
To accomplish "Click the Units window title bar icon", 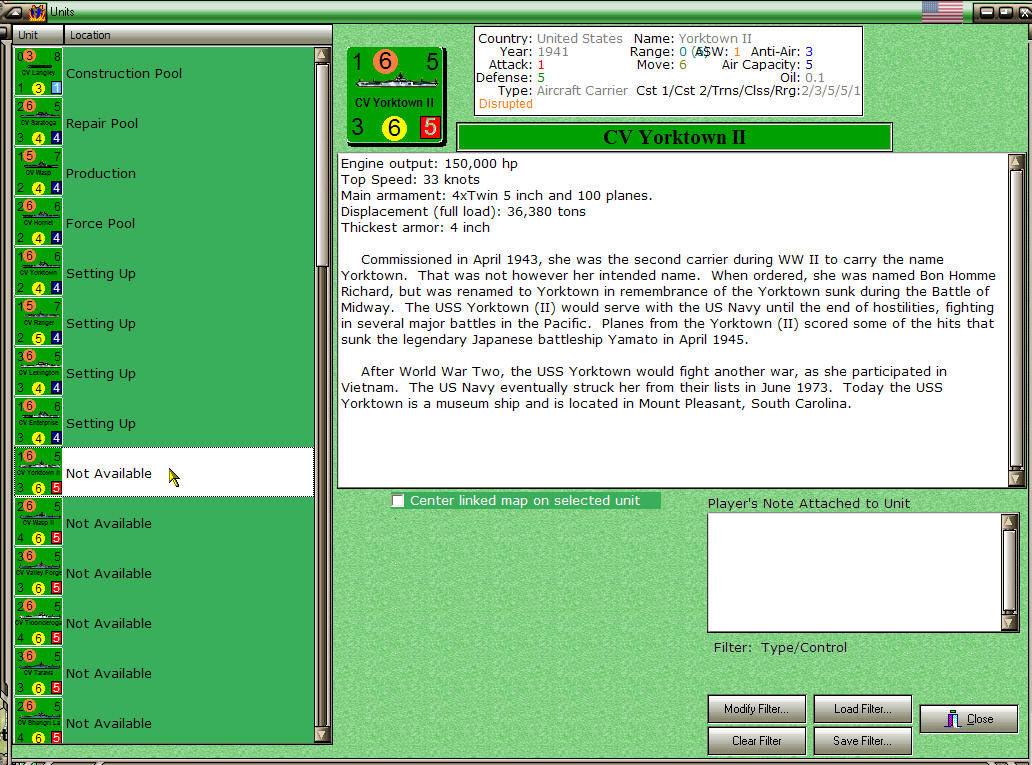I will tap(38, 11).
